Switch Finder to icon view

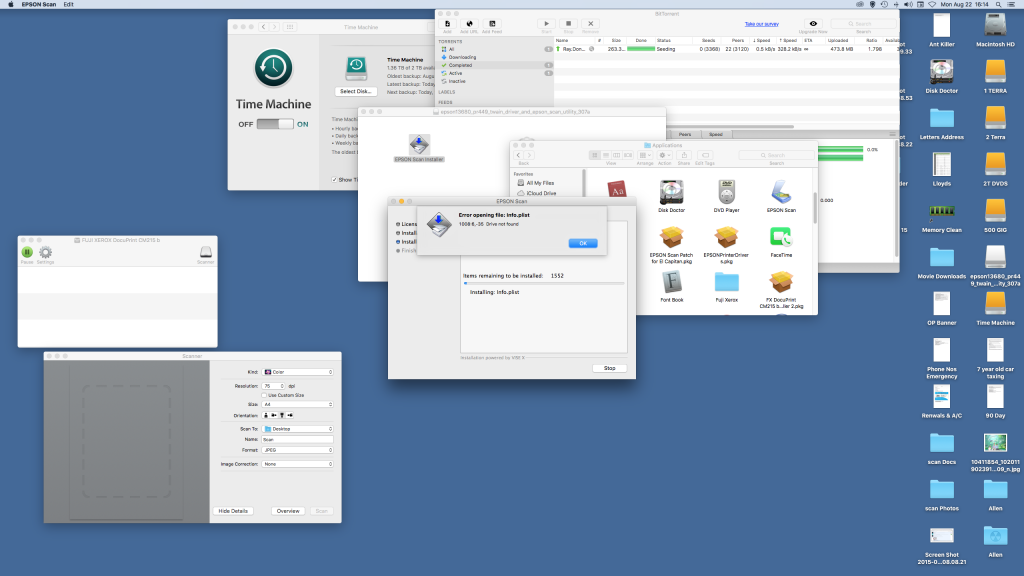click(594, 155)
